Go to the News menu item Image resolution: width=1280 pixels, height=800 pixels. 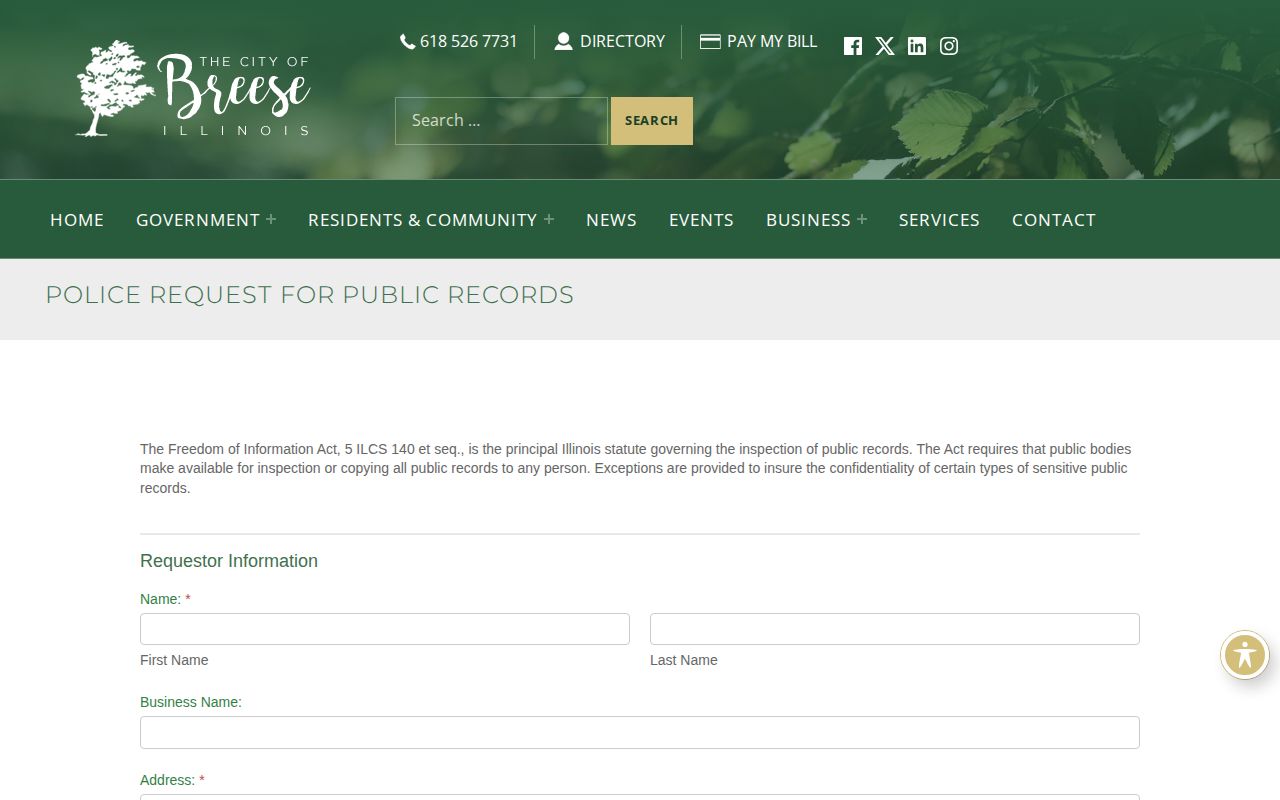pyautogui.click(x=611, y=220)
